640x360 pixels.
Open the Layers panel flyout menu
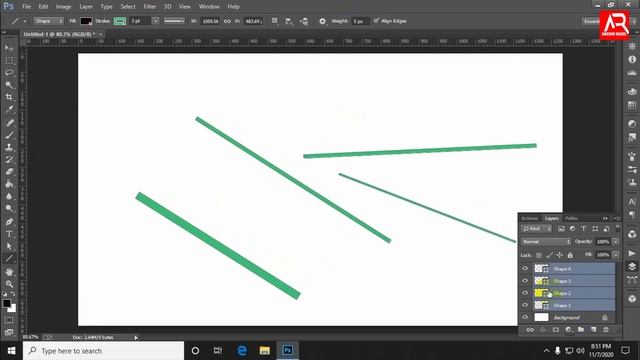[x=617, y=218]
